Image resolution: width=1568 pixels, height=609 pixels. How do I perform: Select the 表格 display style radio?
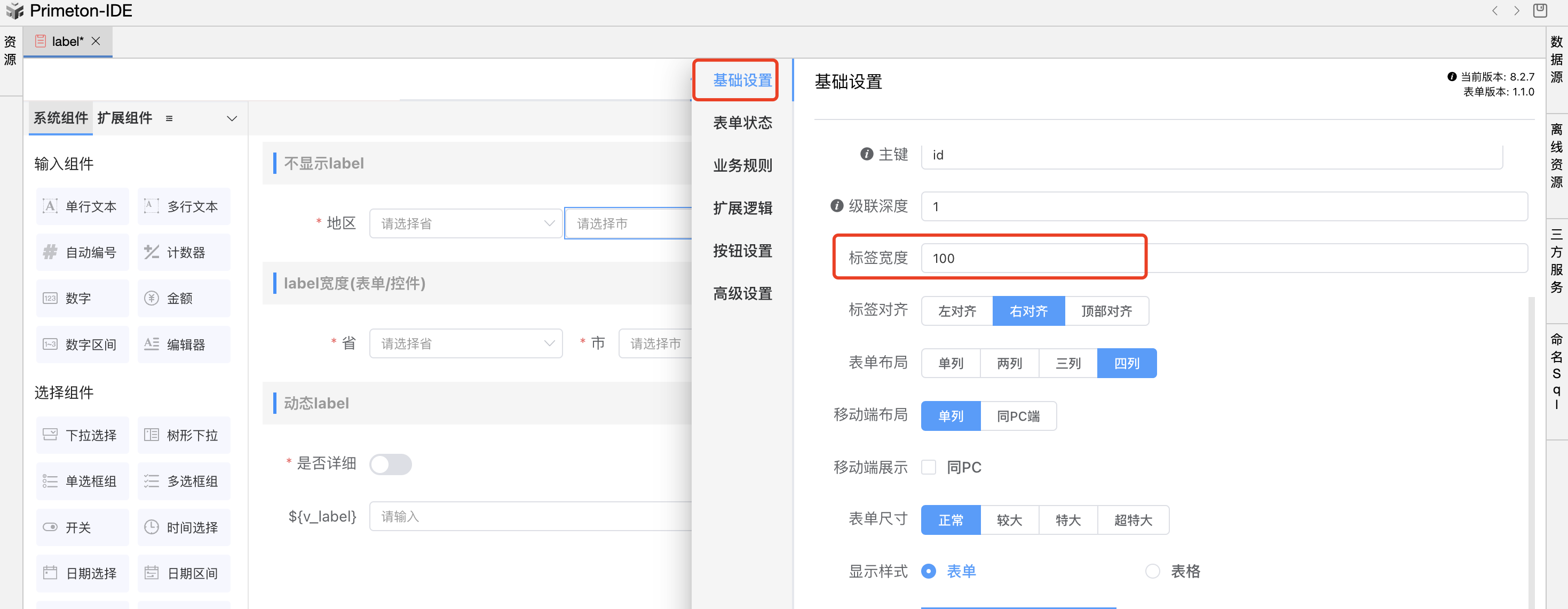(1152, 571)
